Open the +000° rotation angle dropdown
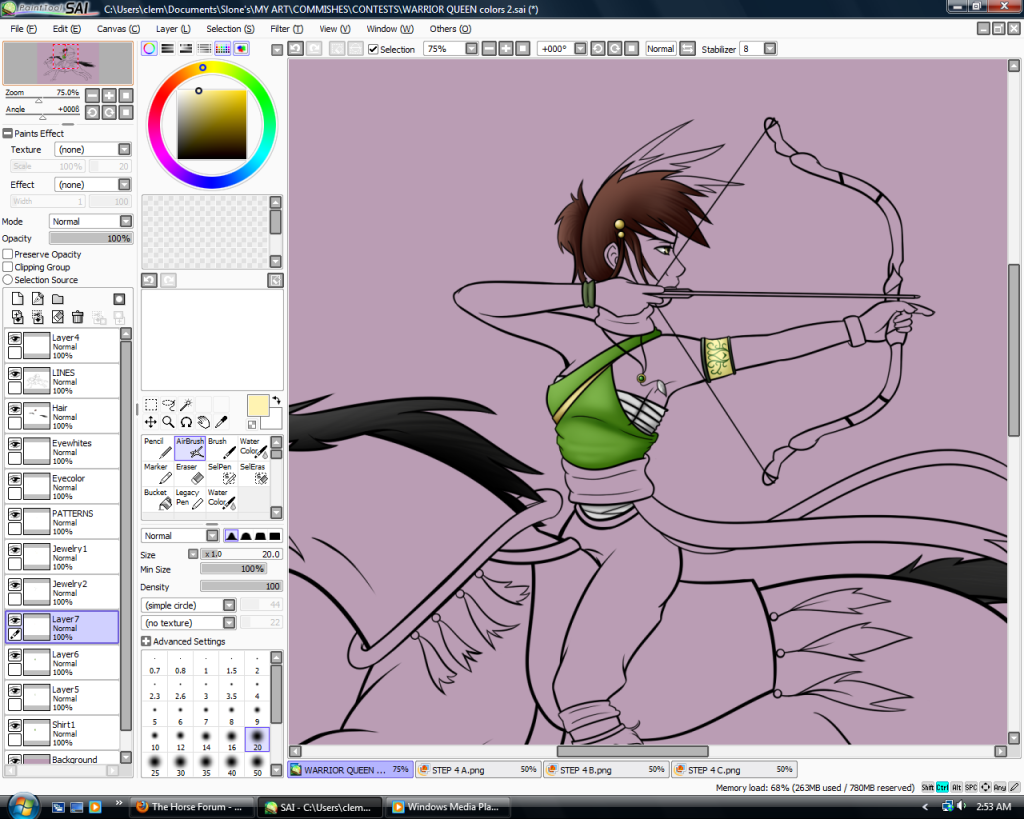 [580, 49]
